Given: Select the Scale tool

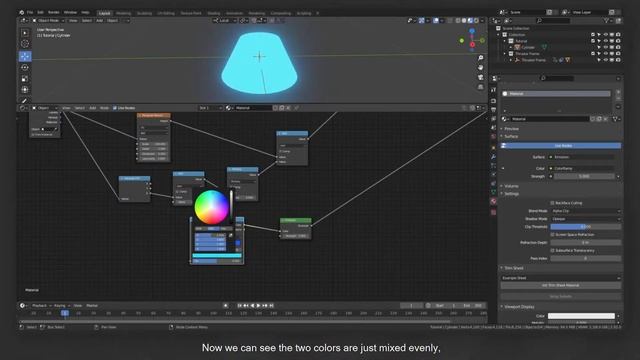Looking at the screenshot, I should point(25,78).
